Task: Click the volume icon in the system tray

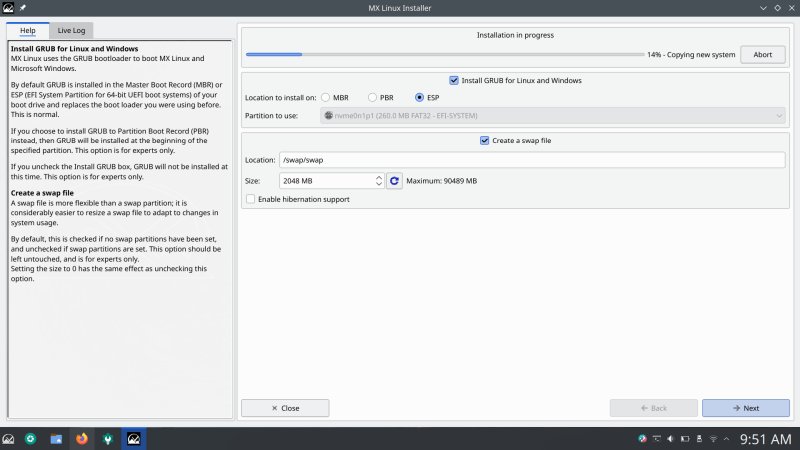Action: pyautogui.click(x=670, y=439)
